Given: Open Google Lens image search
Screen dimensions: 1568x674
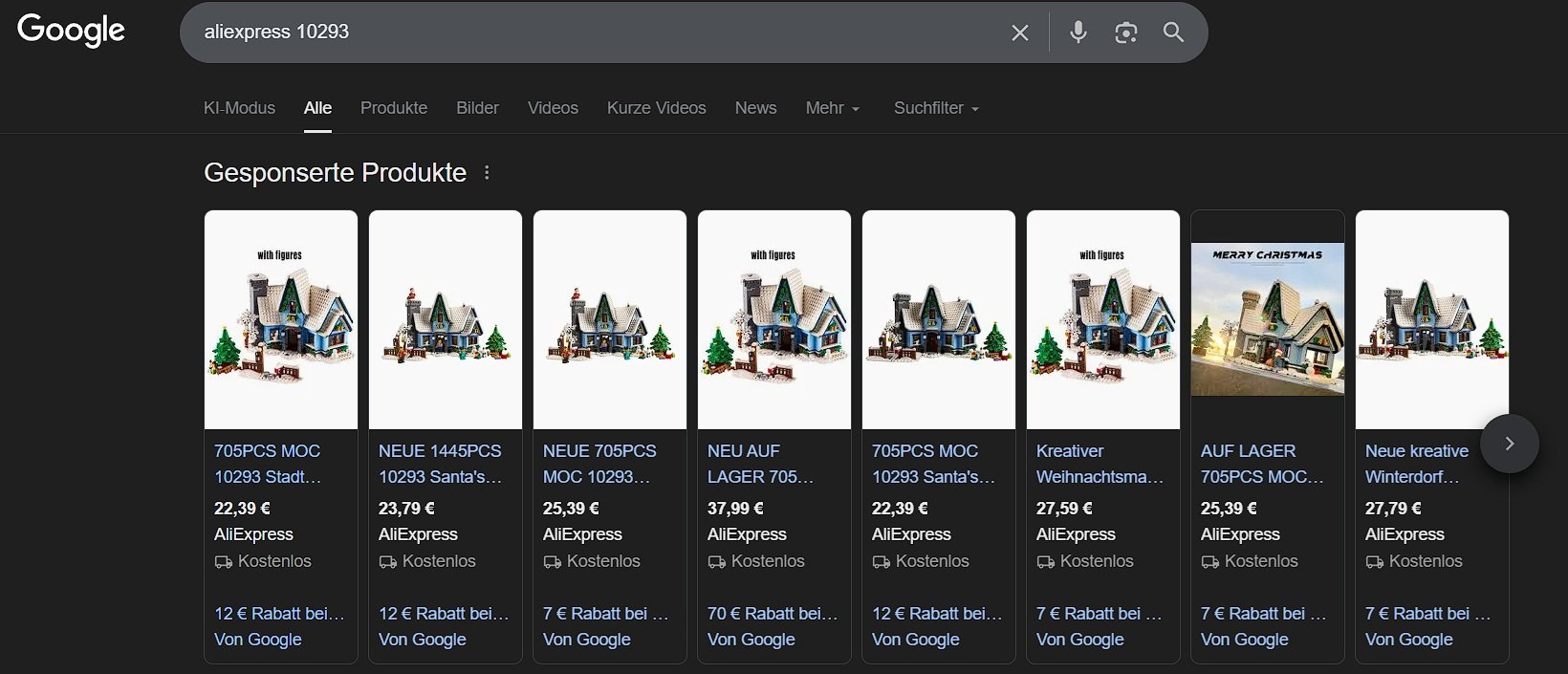Looking at the screenshot, I should coord(1125,33).
